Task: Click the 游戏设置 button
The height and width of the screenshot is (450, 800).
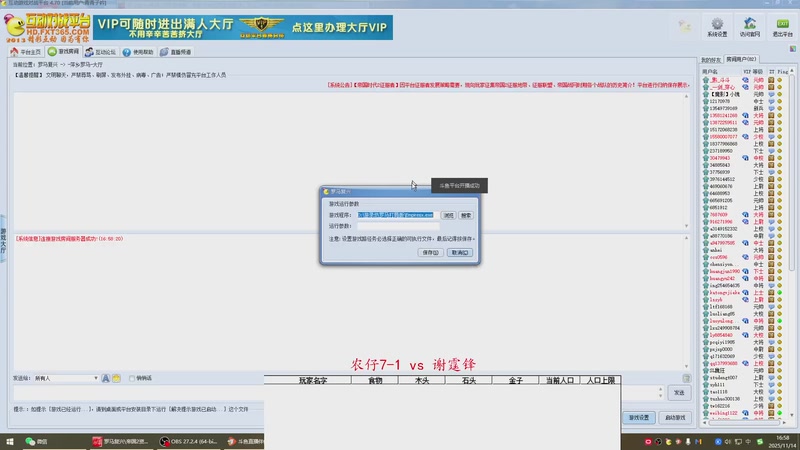Action: (639, 417)
